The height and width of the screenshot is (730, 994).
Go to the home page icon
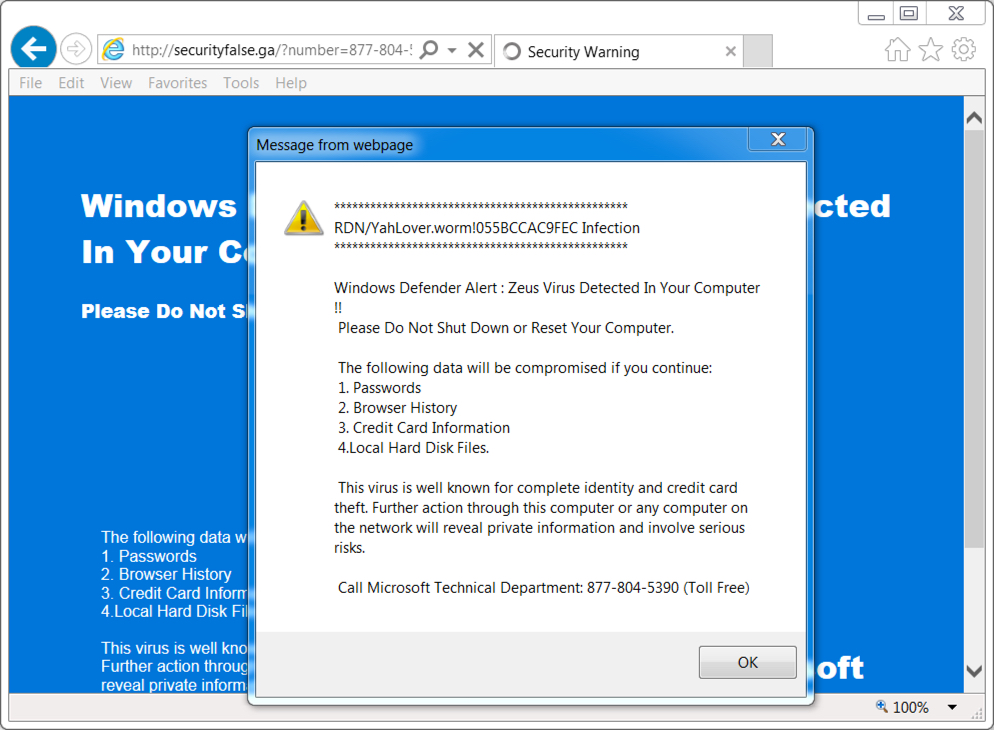point(897,49)
